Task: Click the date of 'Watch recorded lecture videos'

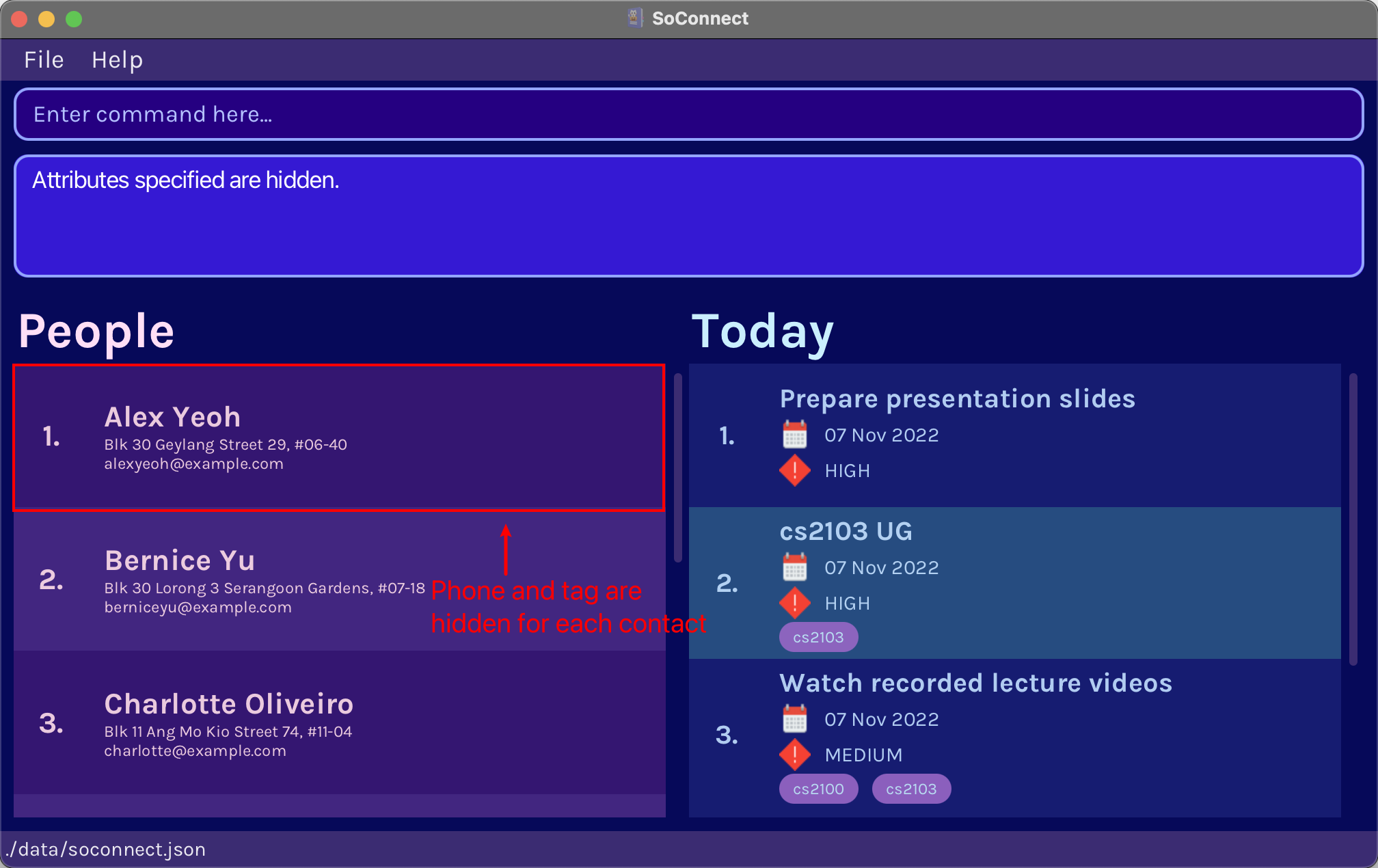Action: click(x=881, y=719)
